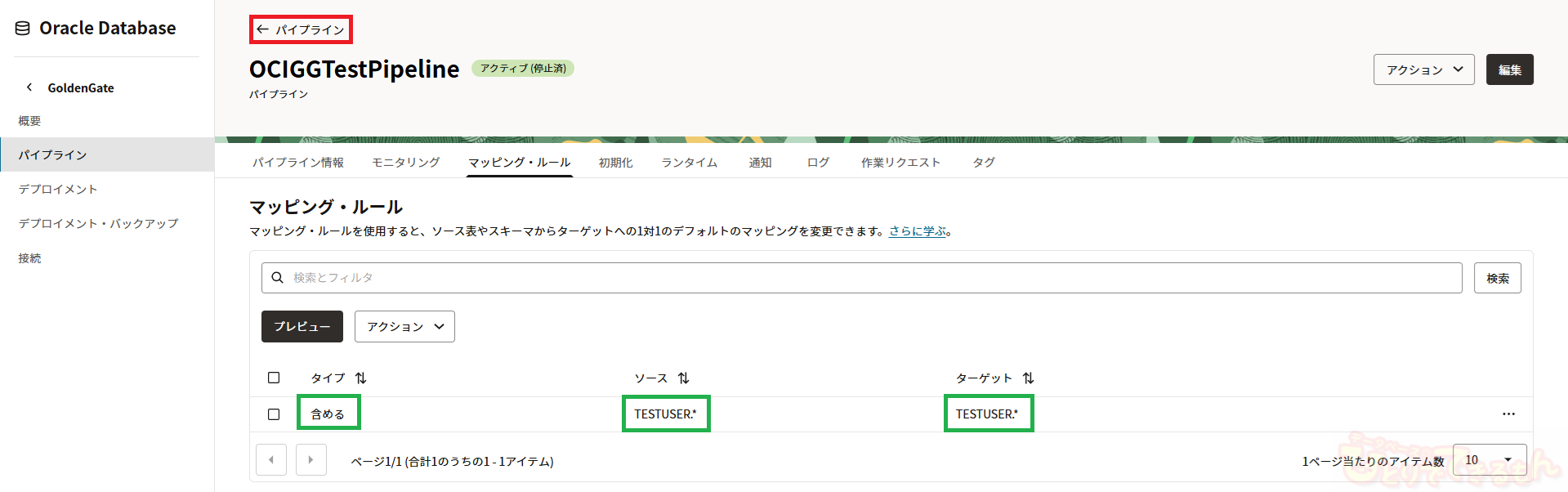Click the OCIGGTestPipeline title
The height and width of the screenshot is (492, 1568).
[354, 69]
